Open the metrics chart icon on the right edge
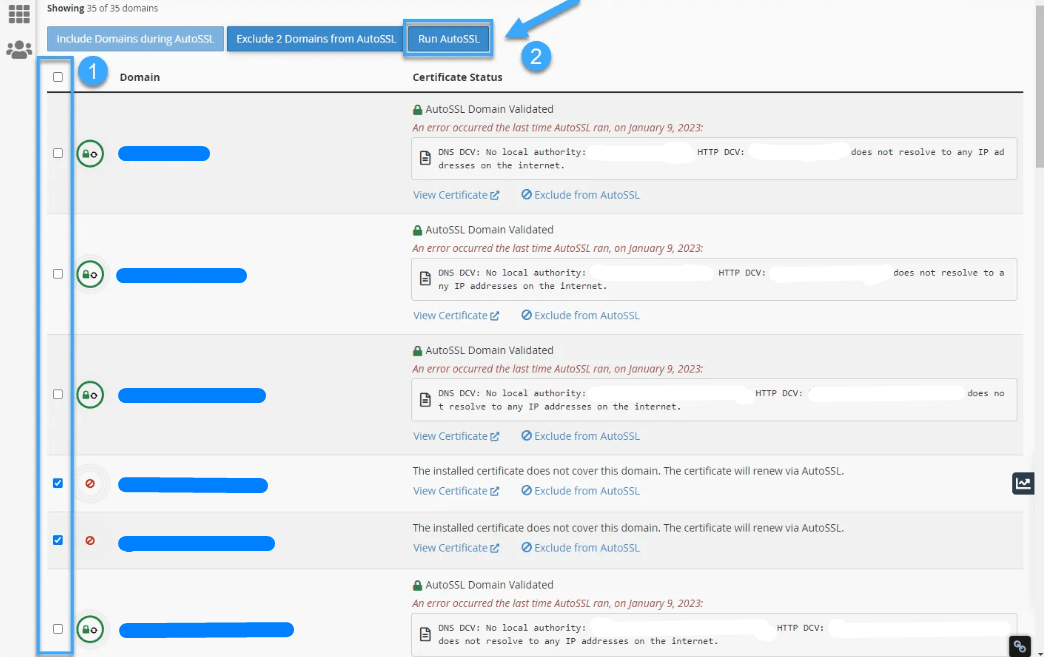Viewport: 1044px width, 657px height. pyautogui.click(x=1022, y=483)
